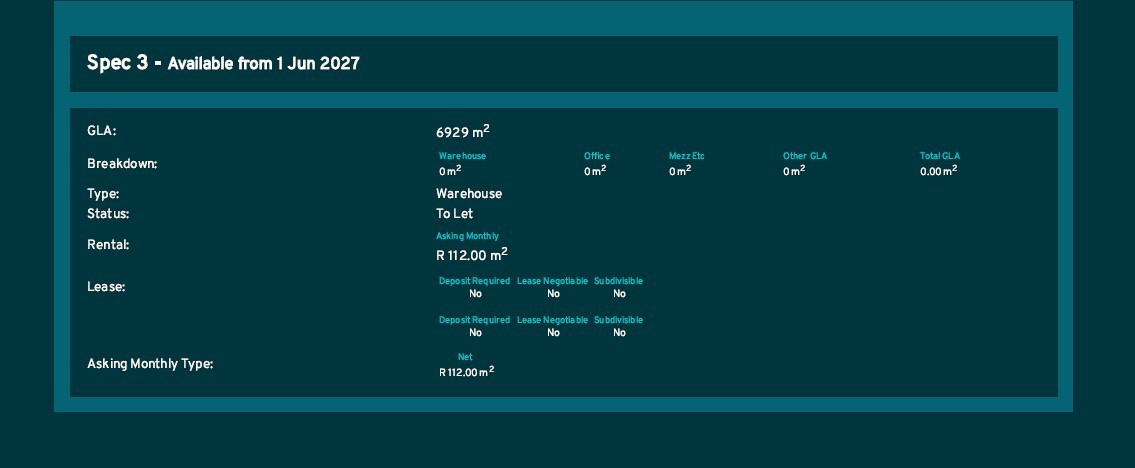Select the '0.00 m²' Total GLA value

[x=938, y=171]
